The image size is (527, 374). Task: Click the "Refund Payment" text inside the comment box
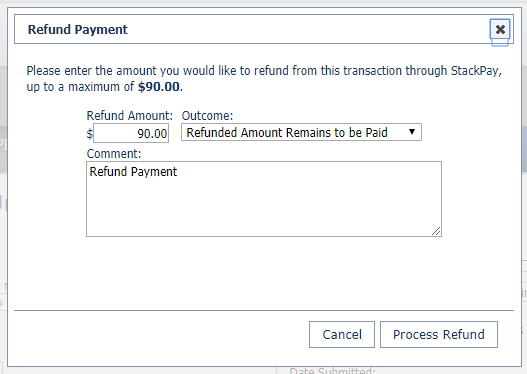point(133,172)
